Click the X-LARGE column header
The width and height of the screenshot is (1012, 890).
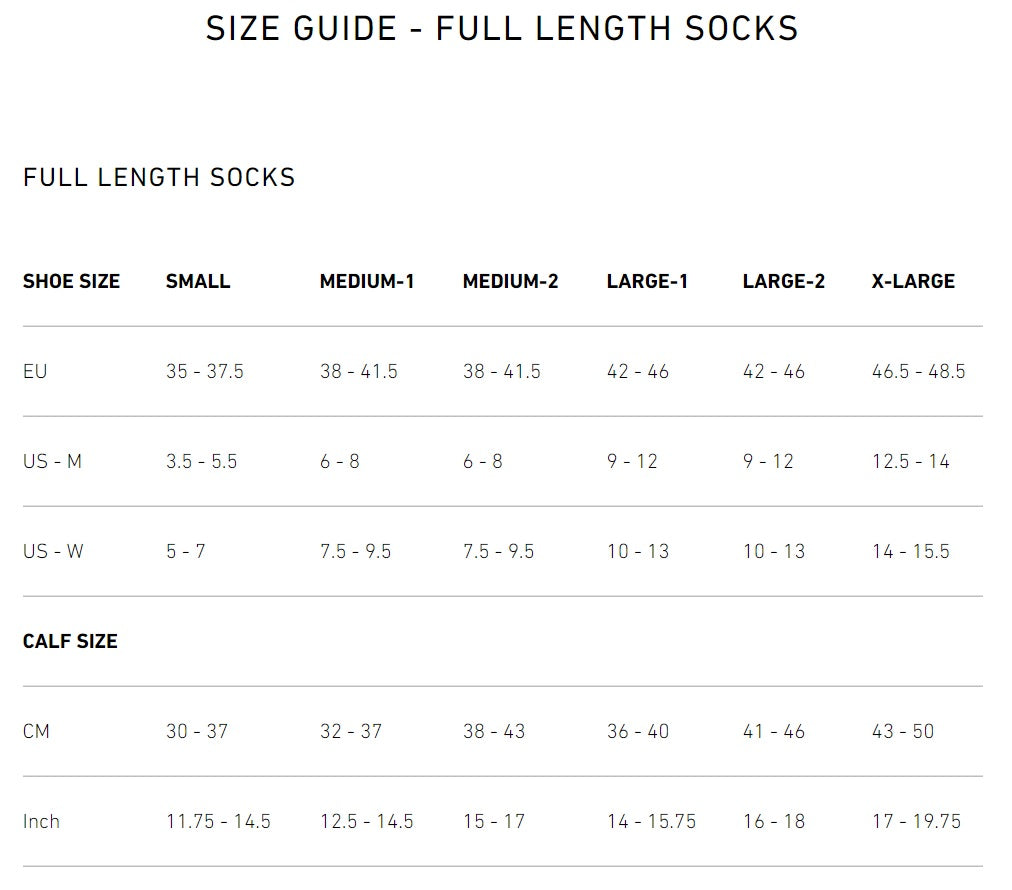coord(913,281)
